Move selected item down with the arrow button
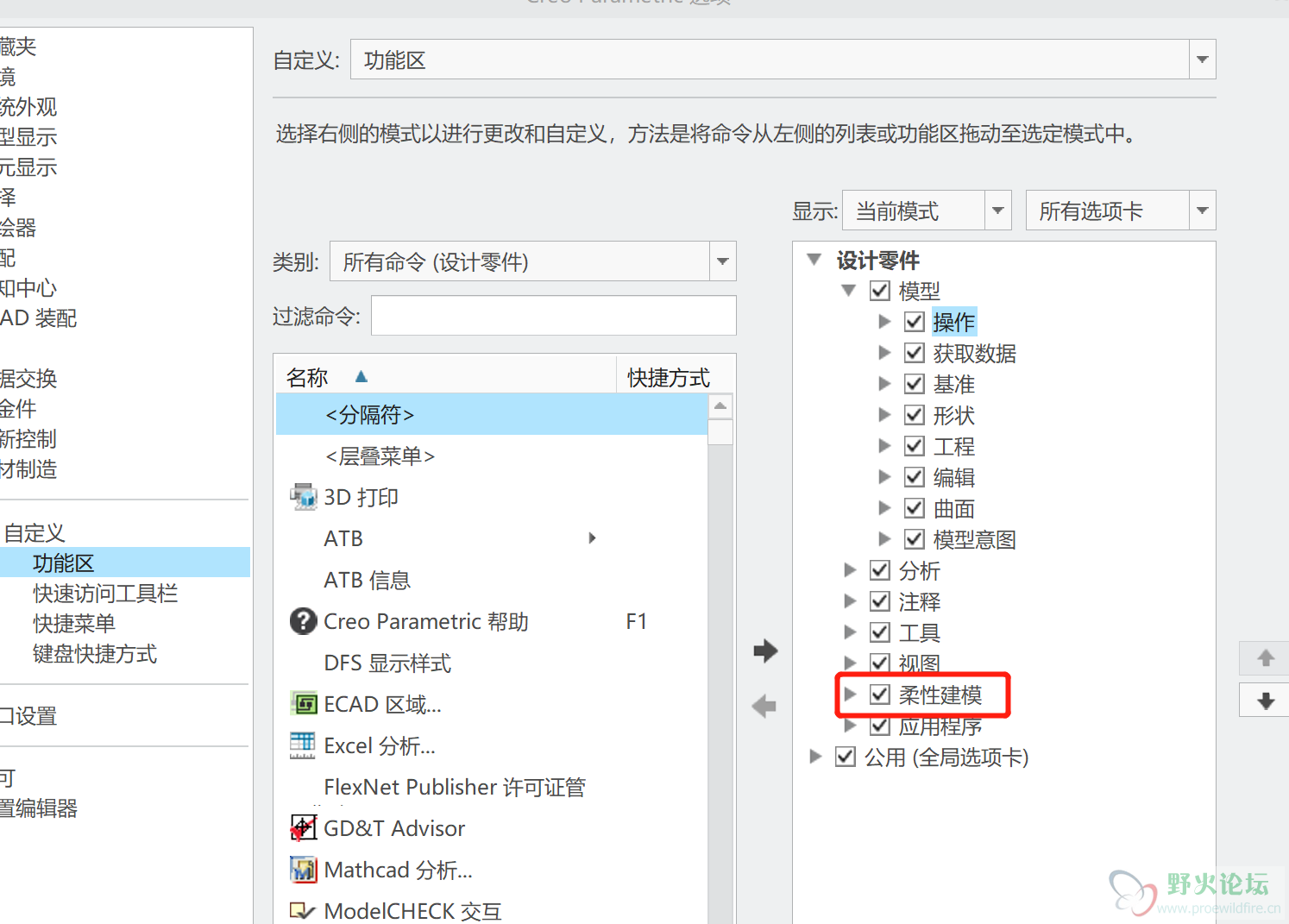The height and width of the screenshot is (924, 1289). click(x=1265, y=700)
